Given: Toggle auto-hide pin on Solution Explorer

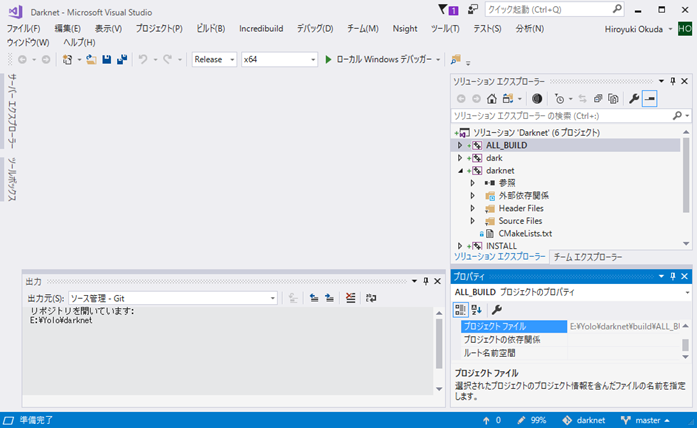Looking at the screenshot, I should click(x=673, y=81).
